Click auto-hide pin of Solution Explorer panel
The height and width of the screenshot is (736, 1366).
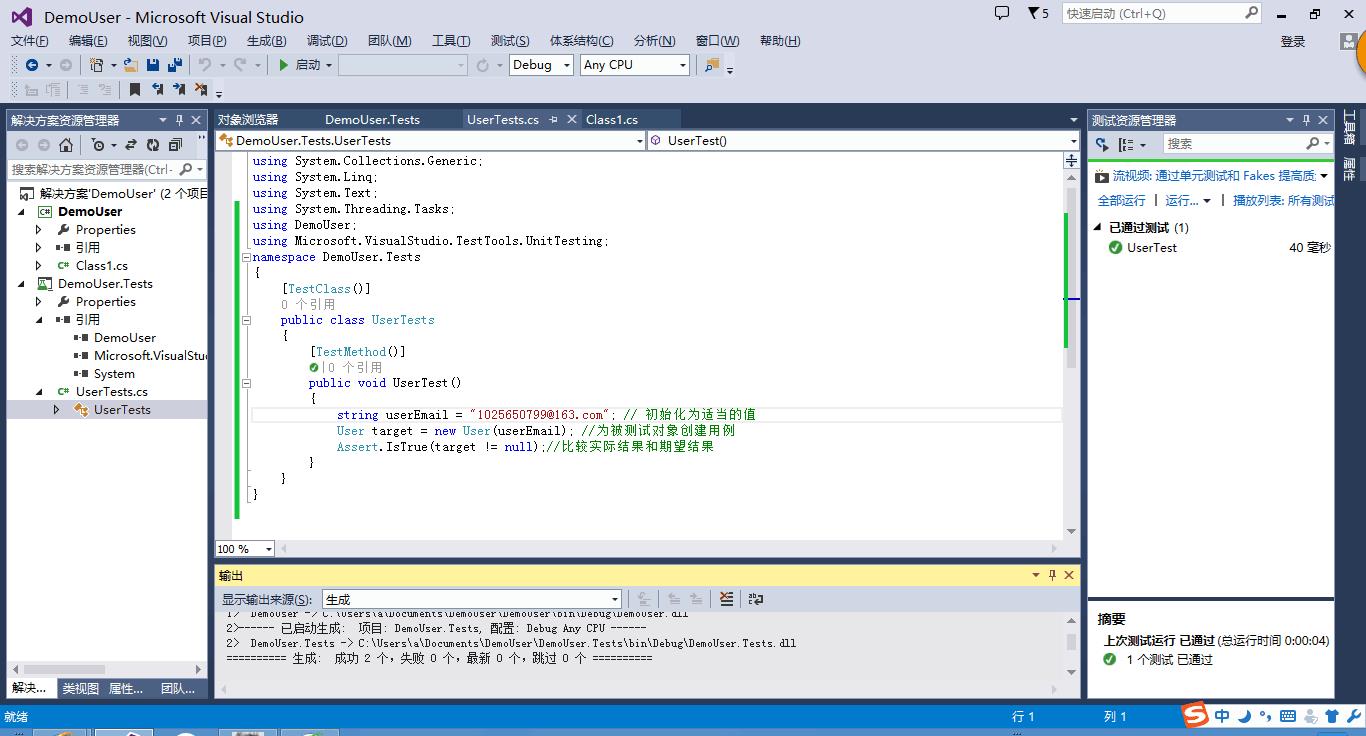180,120
